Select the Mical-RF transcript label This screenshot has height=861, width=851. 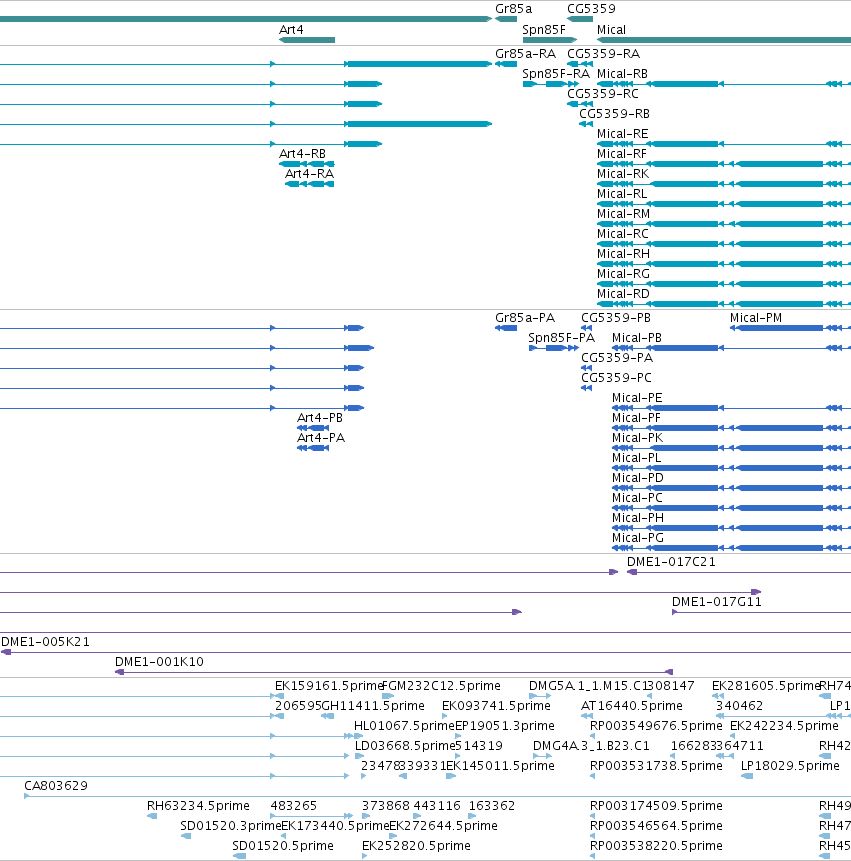622,154
